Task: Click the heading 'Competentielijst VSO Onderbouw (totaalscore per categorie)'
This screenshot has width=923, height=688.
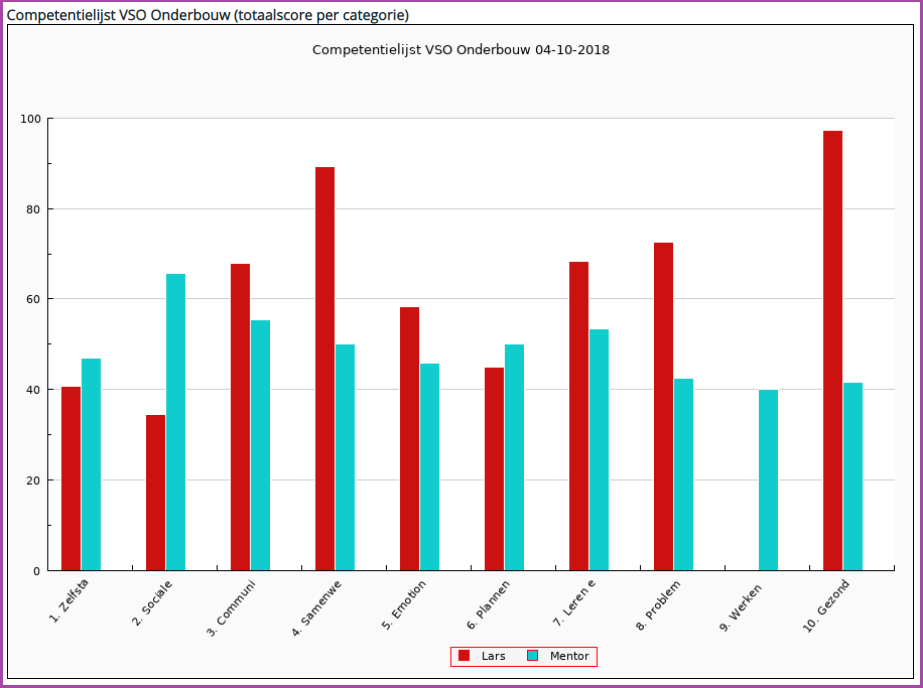Action: point(208,15)
